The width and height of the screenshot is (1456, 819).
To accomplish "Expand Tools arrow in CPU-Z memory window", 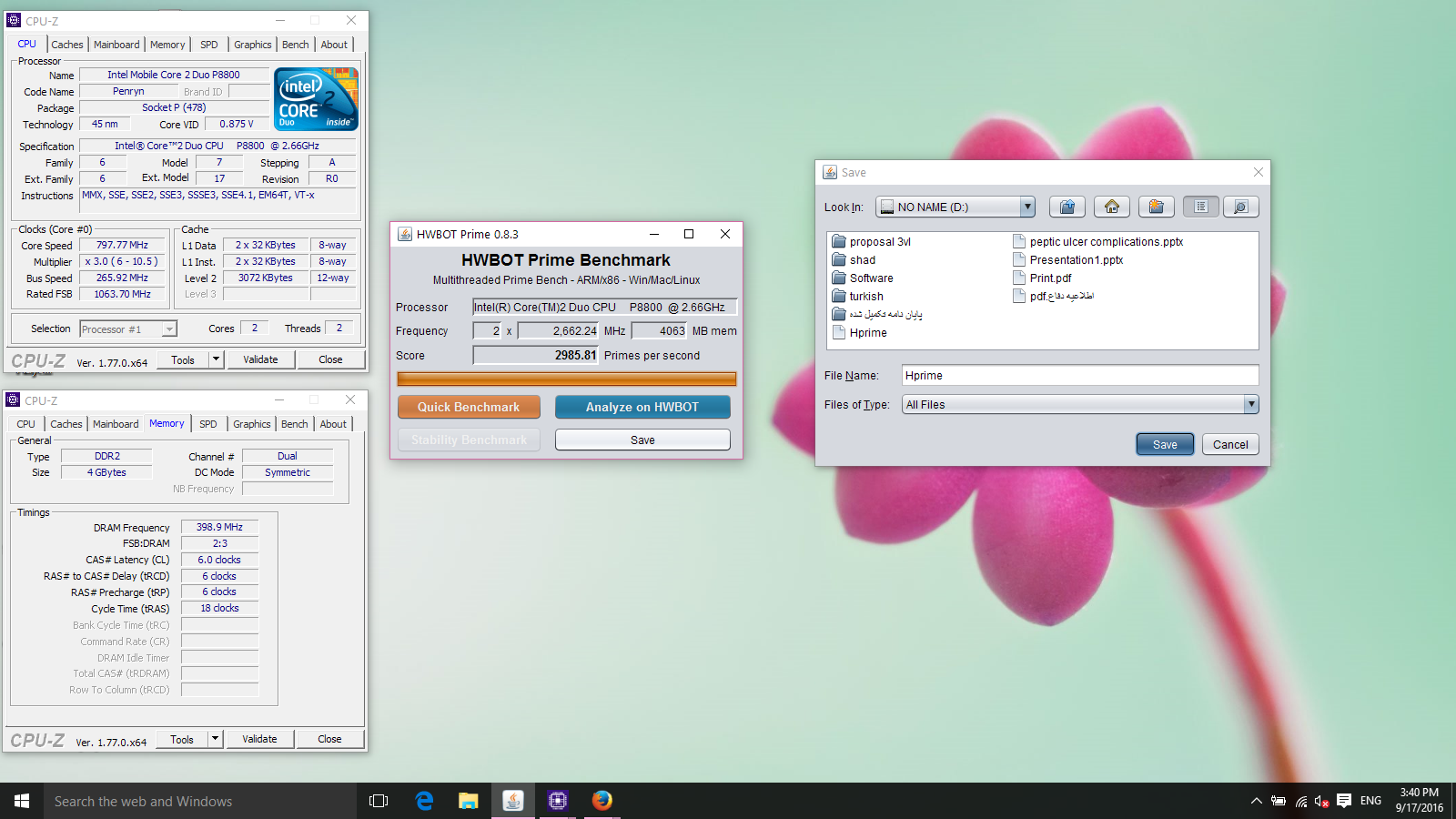I will click(215, 739).
